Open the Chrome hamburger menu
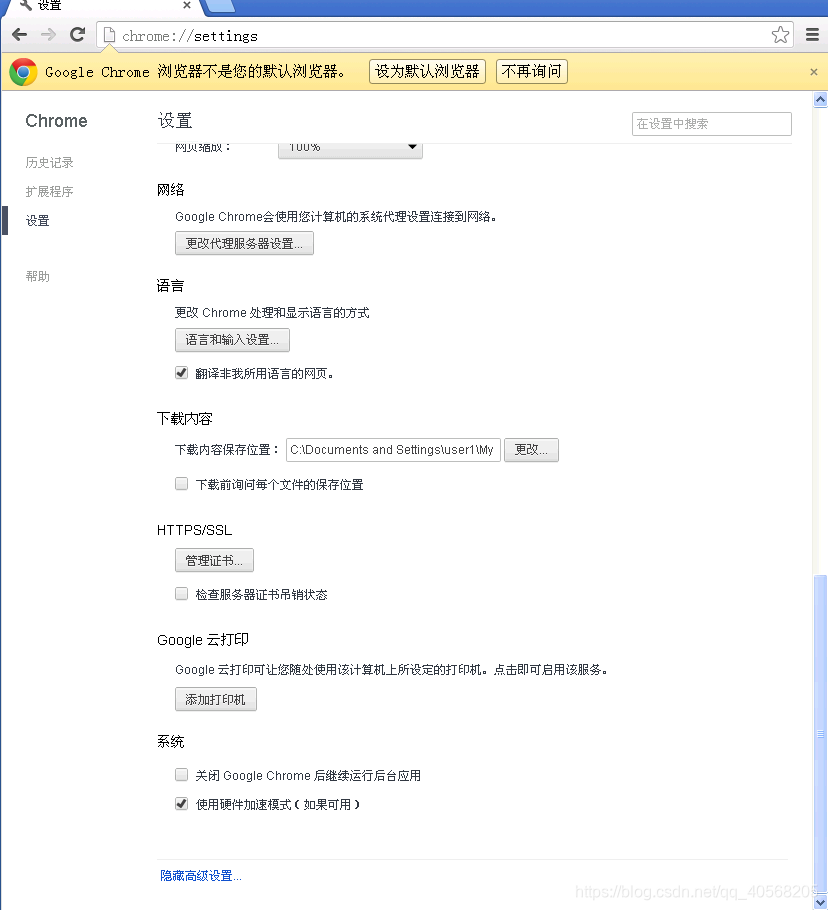This screenshot has height=910, width=828. coord(812,35)
